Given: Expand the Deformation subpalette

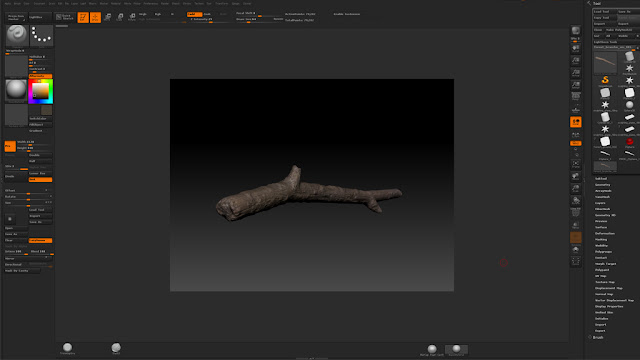Looking at the screenshot, I should click(604, 233).
